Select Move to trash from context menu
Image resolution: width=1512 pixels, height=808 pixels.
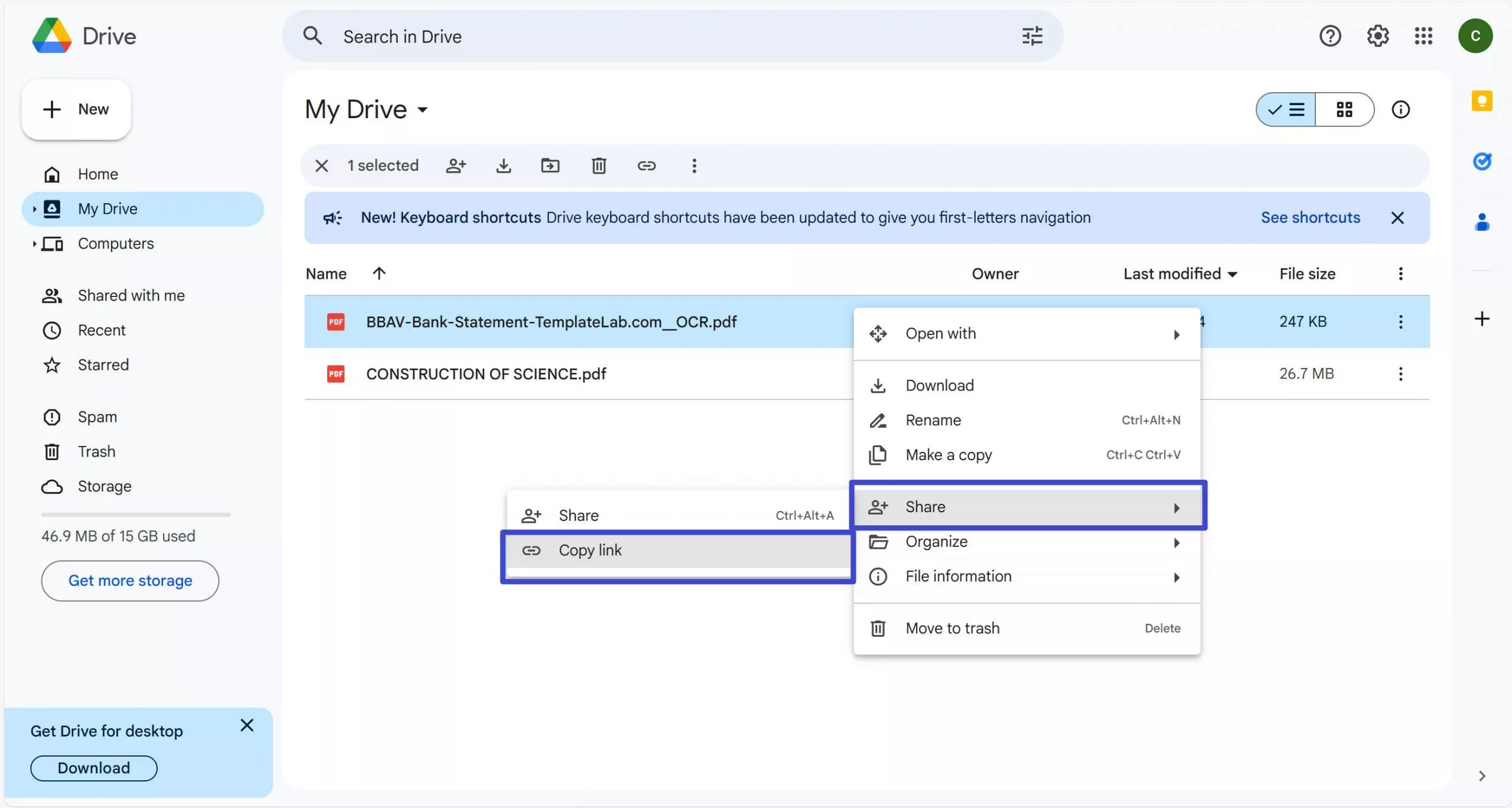coord(952,628)
